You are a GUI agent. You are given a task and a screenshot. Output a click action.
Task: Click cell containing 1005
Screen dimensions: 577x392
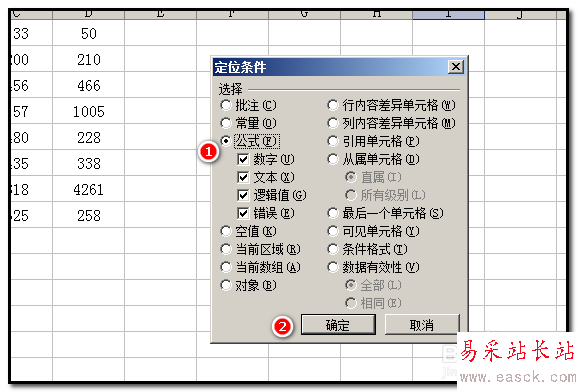[x=88, y=112]
